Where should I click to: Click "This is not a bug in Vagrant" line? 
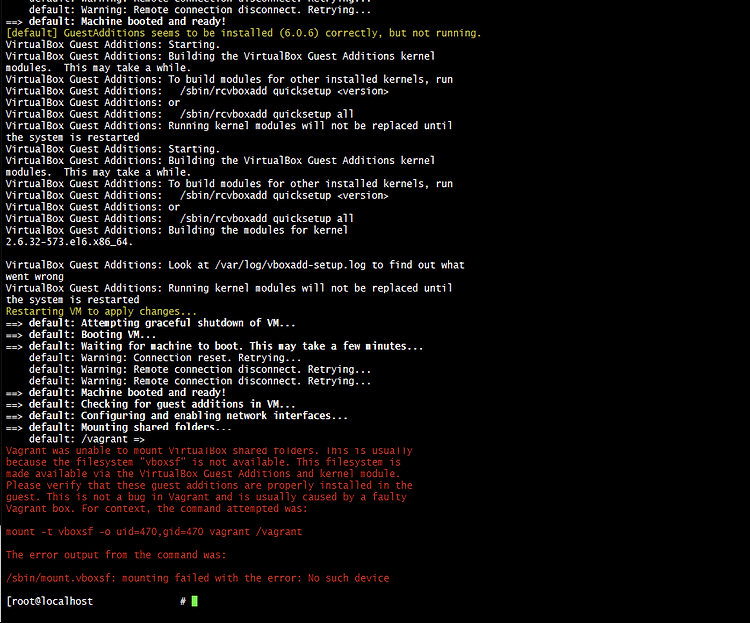tap(206, 497)
